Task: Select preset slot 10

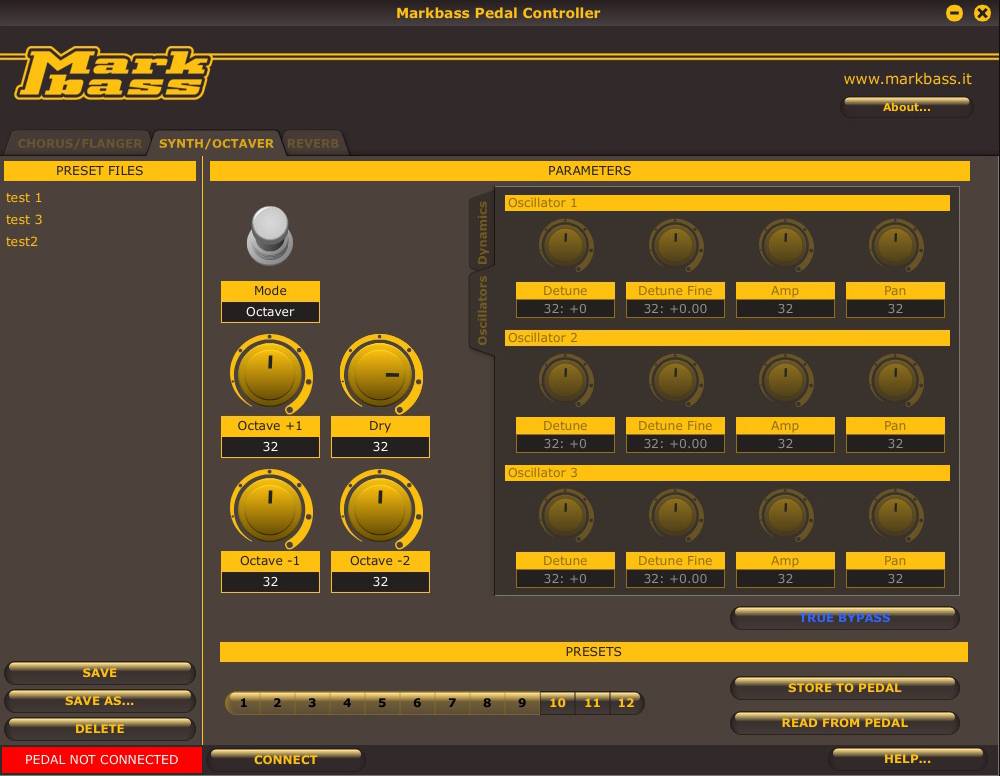Action: (557, 703)
